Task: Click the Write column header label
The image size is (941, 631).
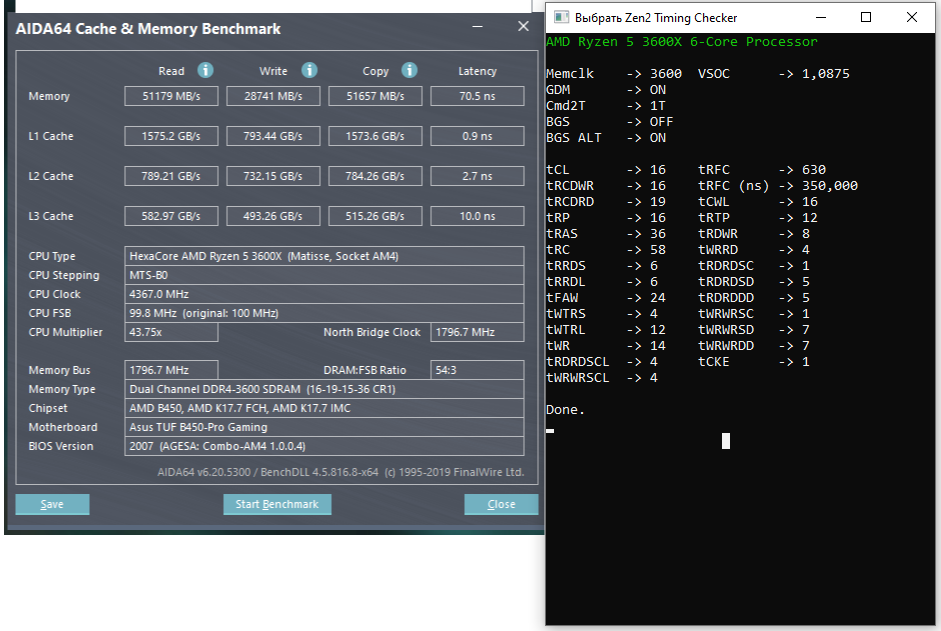Action: [273, 71]
